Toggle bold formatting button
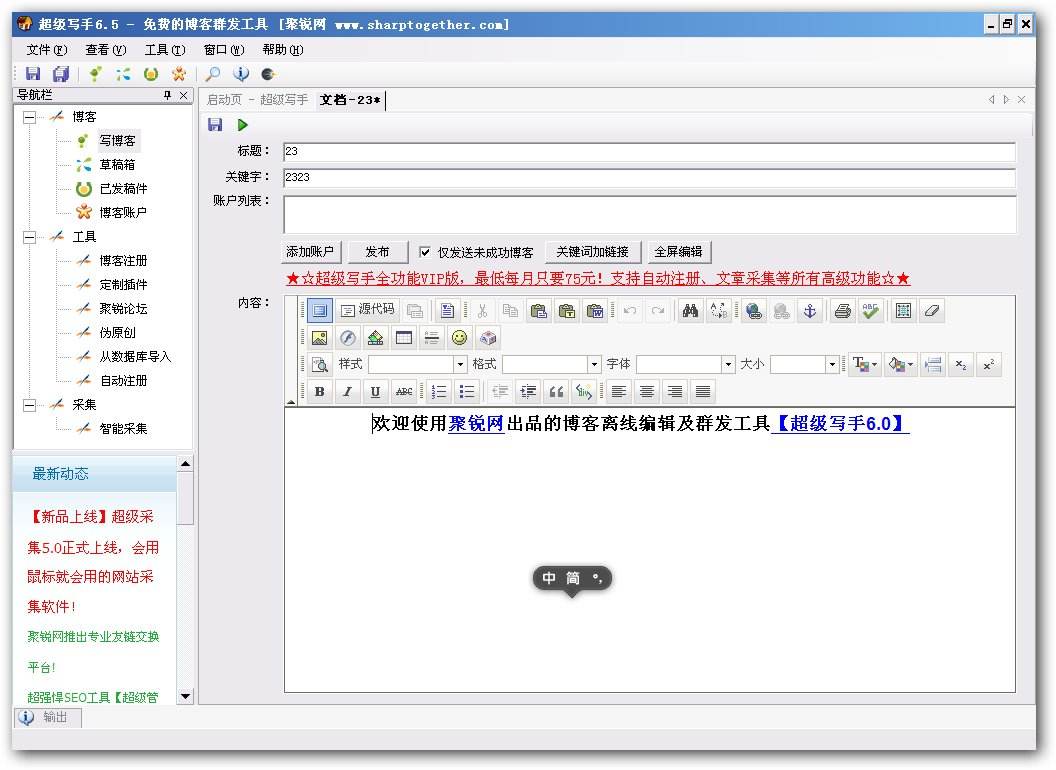1056x770 pixels. pos(319,391)
